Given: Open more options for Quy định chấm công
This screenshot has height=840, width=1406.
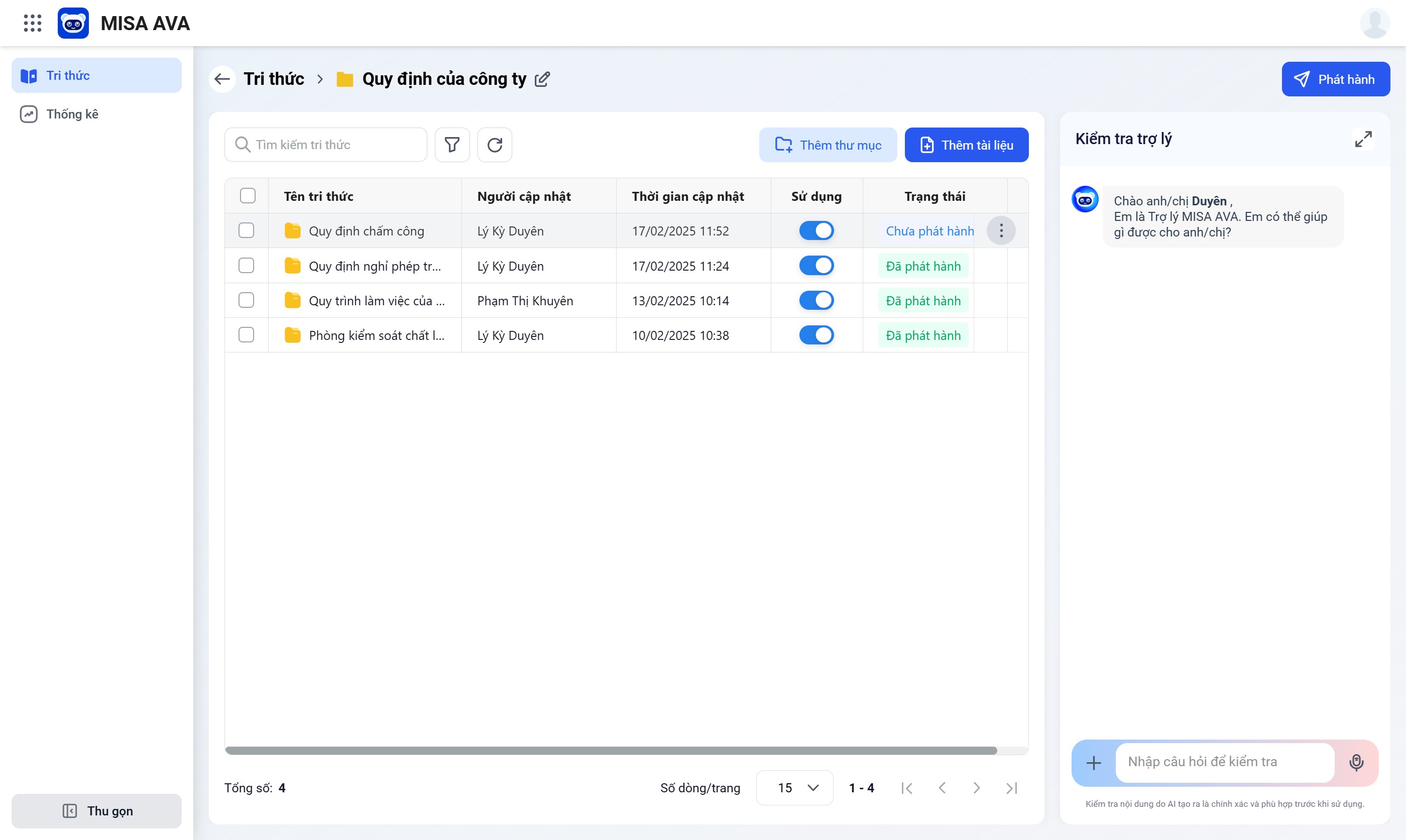Looking at the screenshot, I should pos(1001,231).
